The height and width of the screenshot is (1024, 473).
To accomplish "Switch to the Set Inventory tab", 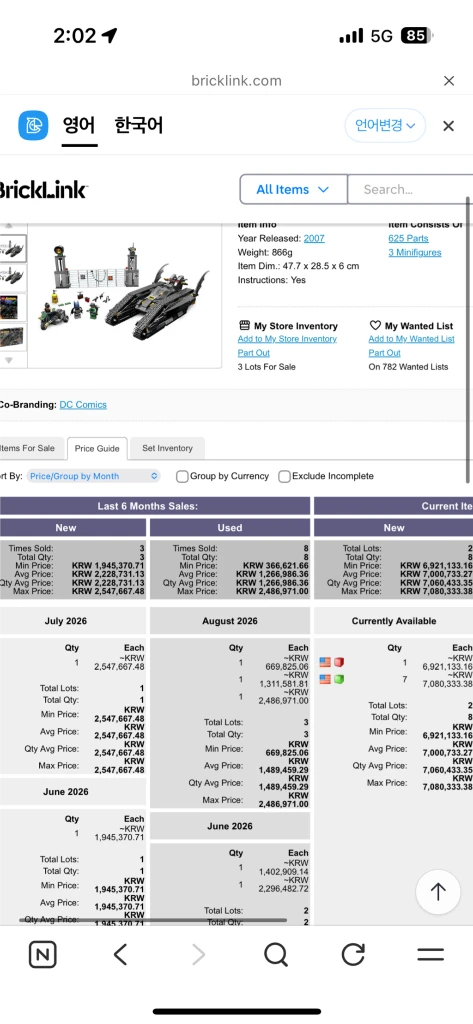I will [167, 448].
